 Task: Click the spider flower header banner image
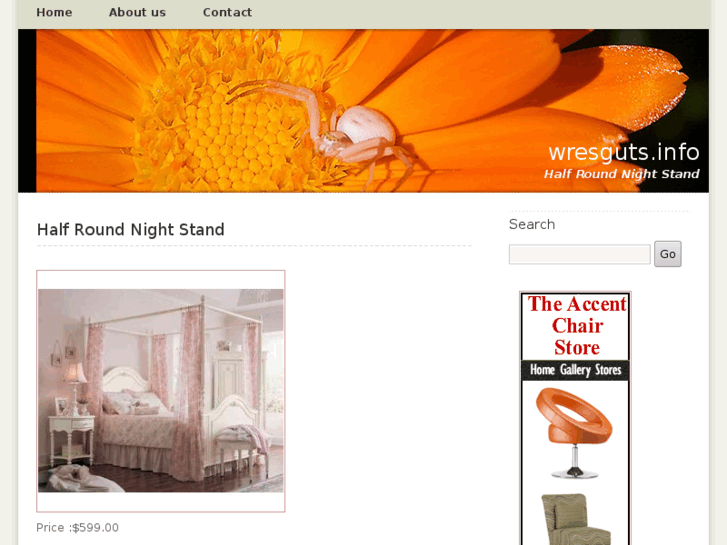click(364, 111)
